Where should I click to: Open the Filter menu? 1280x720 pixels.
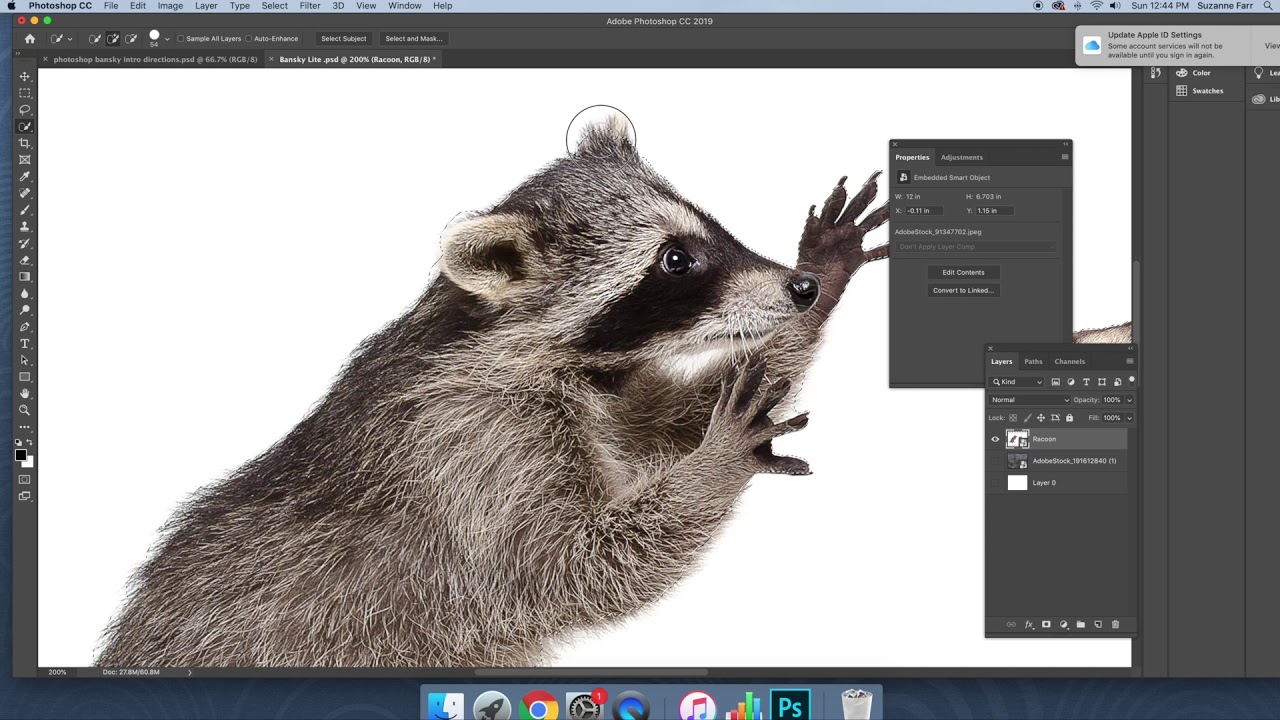point(310,6)
